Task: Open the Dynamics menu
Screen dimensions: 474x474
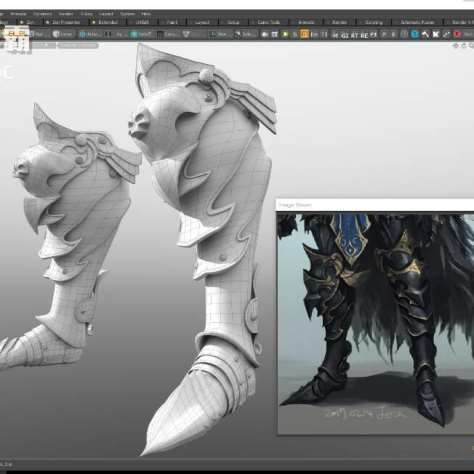Action: tap(43, 14)
